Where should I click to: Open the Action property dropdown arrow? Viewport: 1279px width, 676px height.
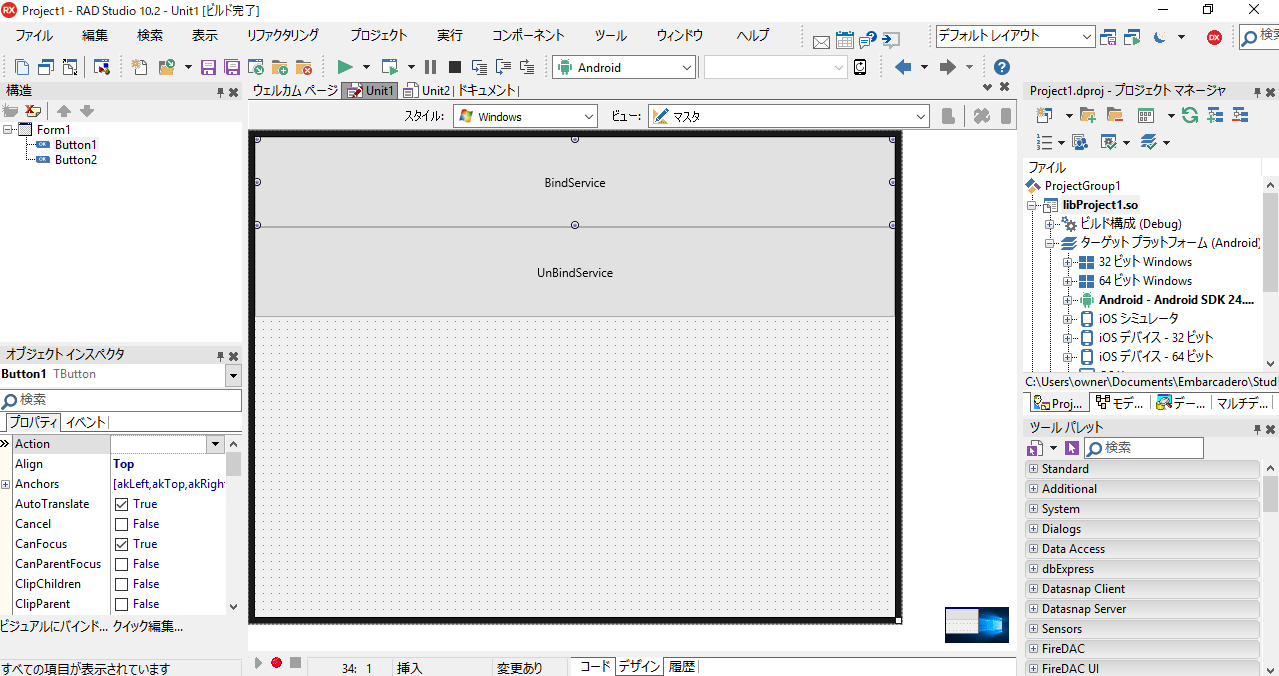point(215,444)
